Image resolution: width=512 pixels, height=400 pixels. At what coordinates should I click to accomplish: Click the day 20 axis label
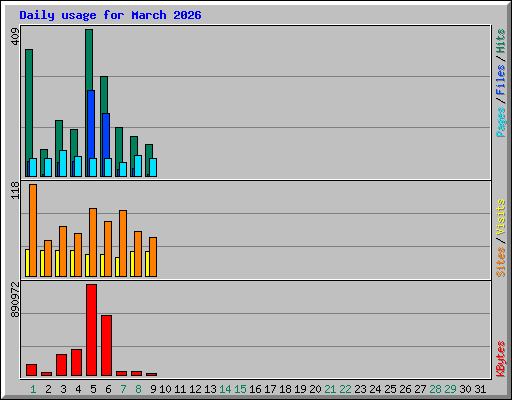pos(315,389)
